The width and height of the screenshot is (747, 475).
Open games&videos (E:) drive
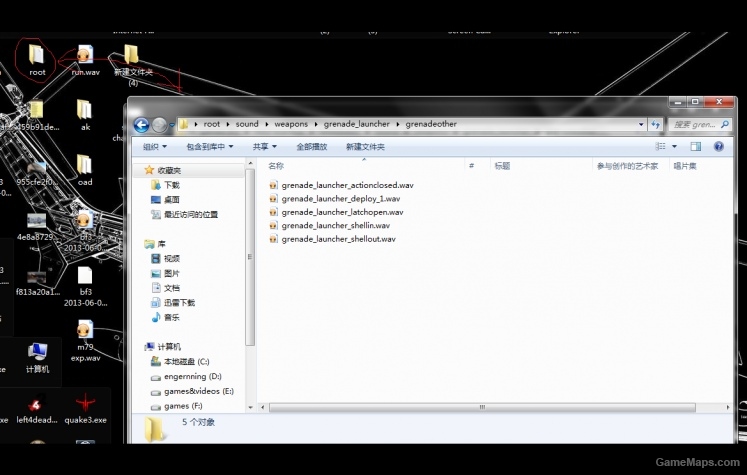click(199, 391)
